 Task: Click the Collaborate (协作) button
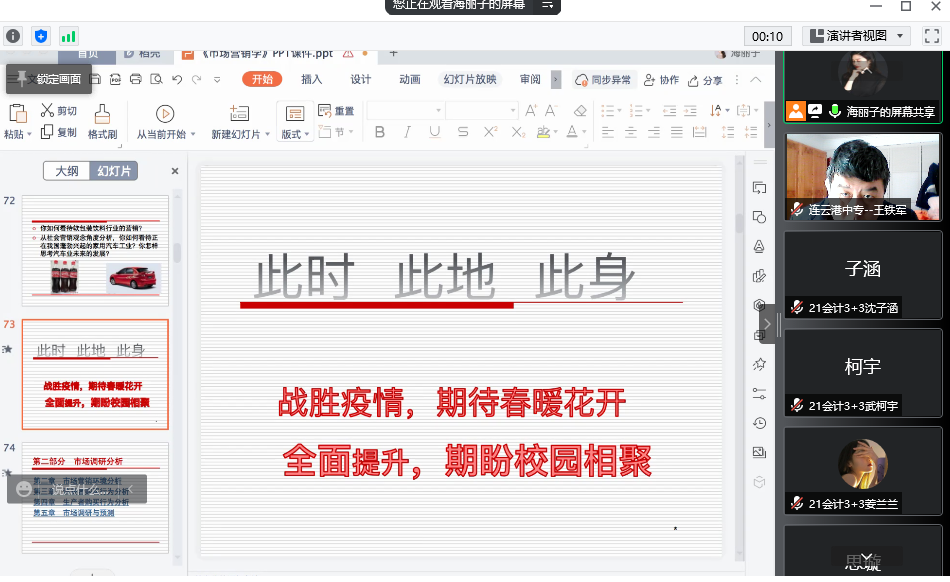click(662, 80)
